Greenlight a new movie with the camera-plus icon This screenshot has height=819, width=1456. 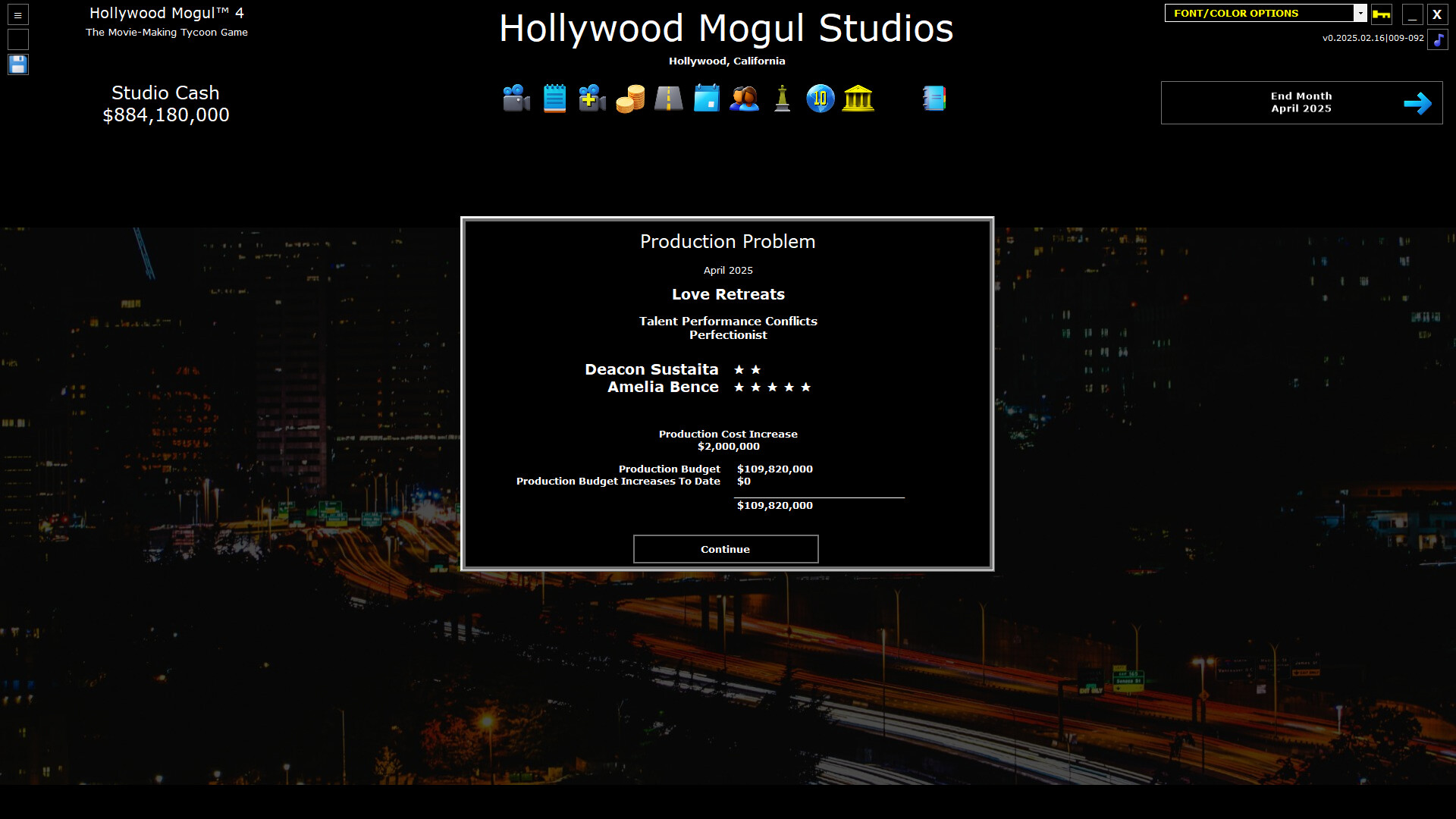pyautogui.click(x=591, y=98)
